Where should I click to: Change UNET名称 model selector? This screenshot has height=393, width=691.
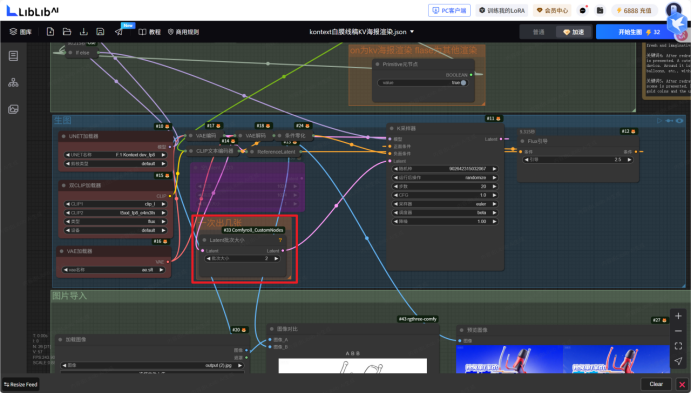(116, 155)
